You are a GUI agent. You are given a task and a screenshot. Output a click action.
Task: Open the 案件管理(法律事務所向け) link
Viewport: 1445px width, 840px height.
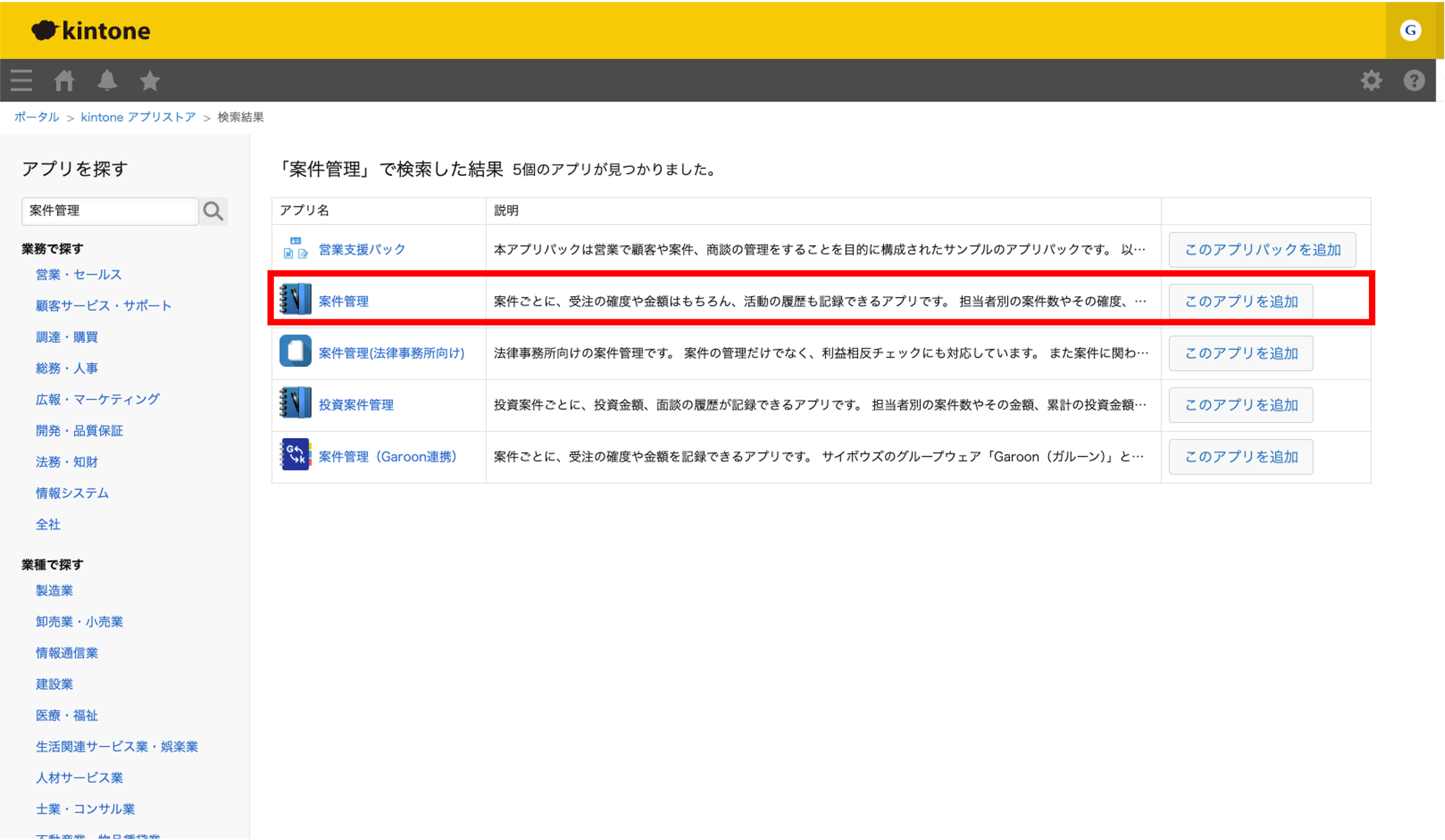click(391, 353)
